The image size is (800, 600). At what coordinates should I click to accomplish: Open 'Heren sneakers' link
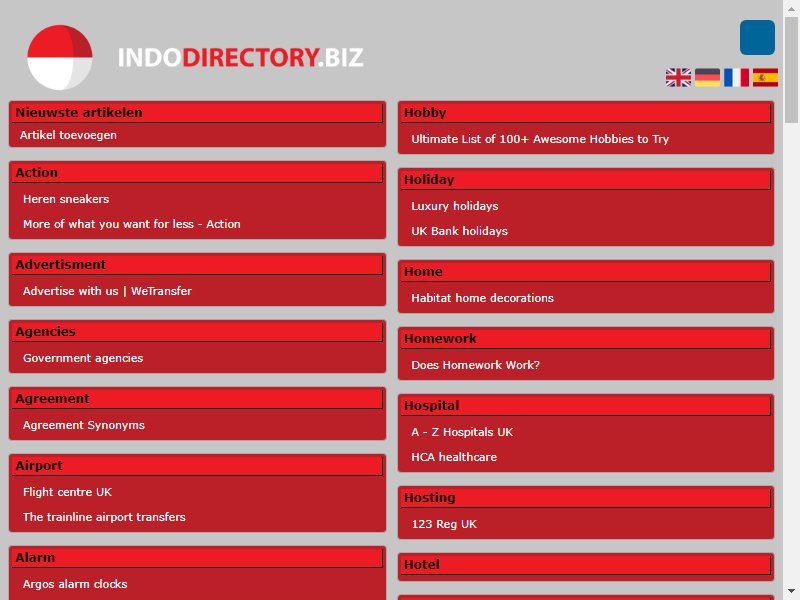coord(66,199)
